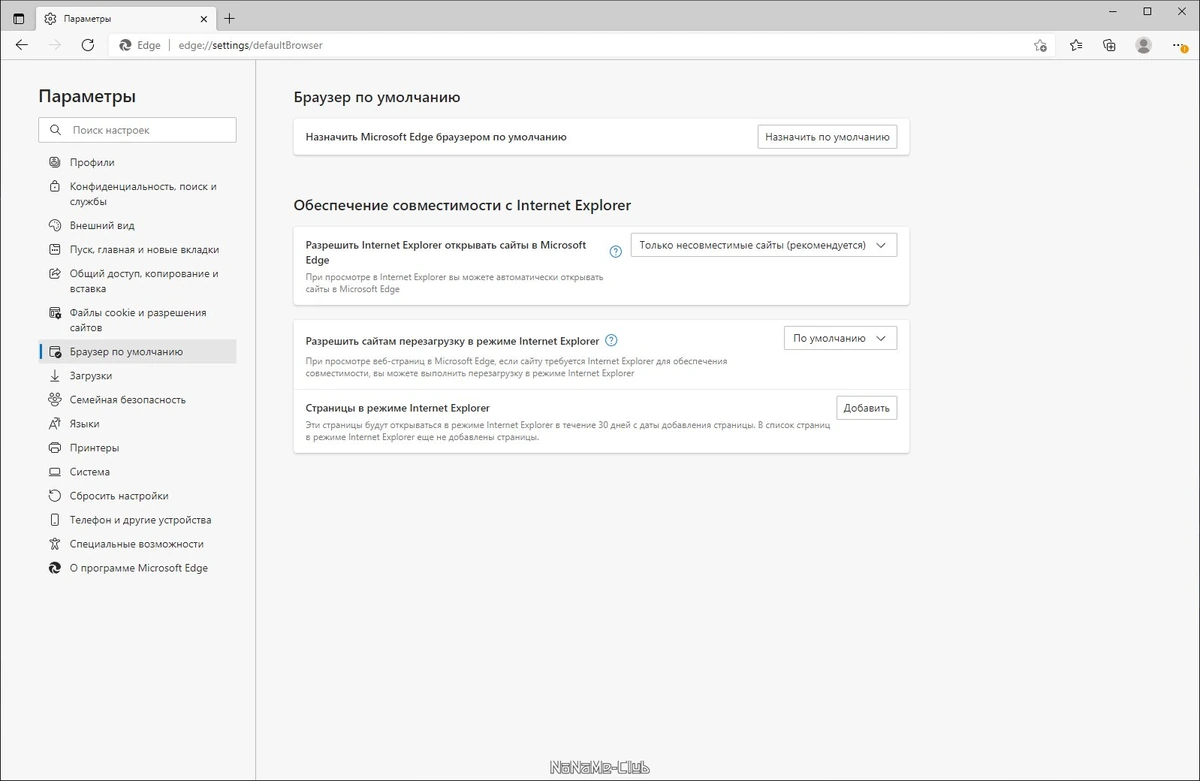Go back with the back arrow
Viewport: 1200px width, 781px height.
point(22,45)
